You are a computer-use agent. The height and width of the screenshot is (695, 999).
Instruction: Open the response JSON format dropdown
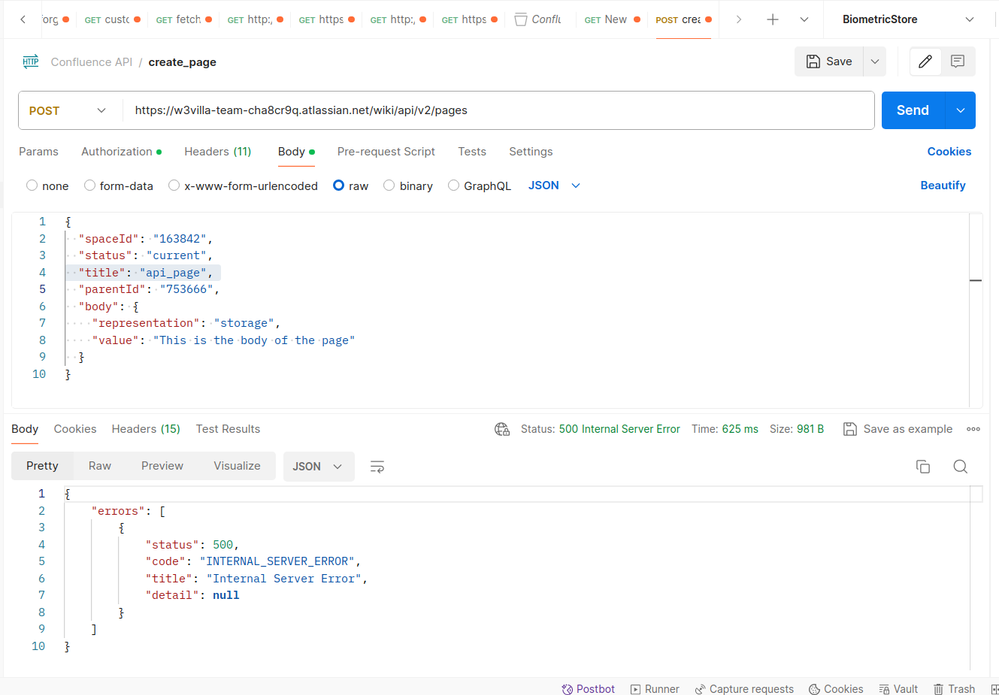[x=318, y=466]
